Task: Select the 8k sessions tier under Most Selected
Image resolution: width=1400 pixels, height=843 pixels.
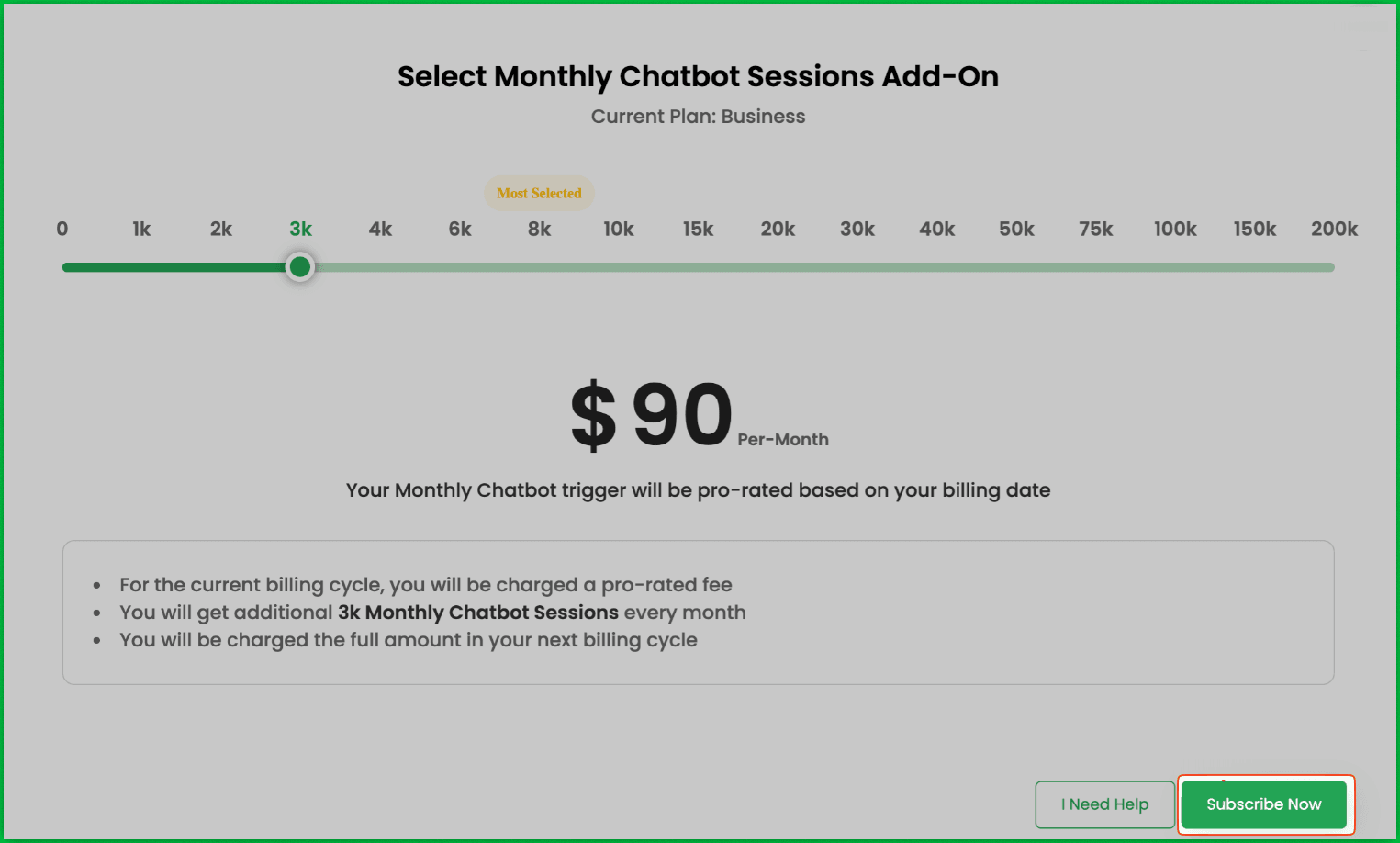Action: click(539, 229)
